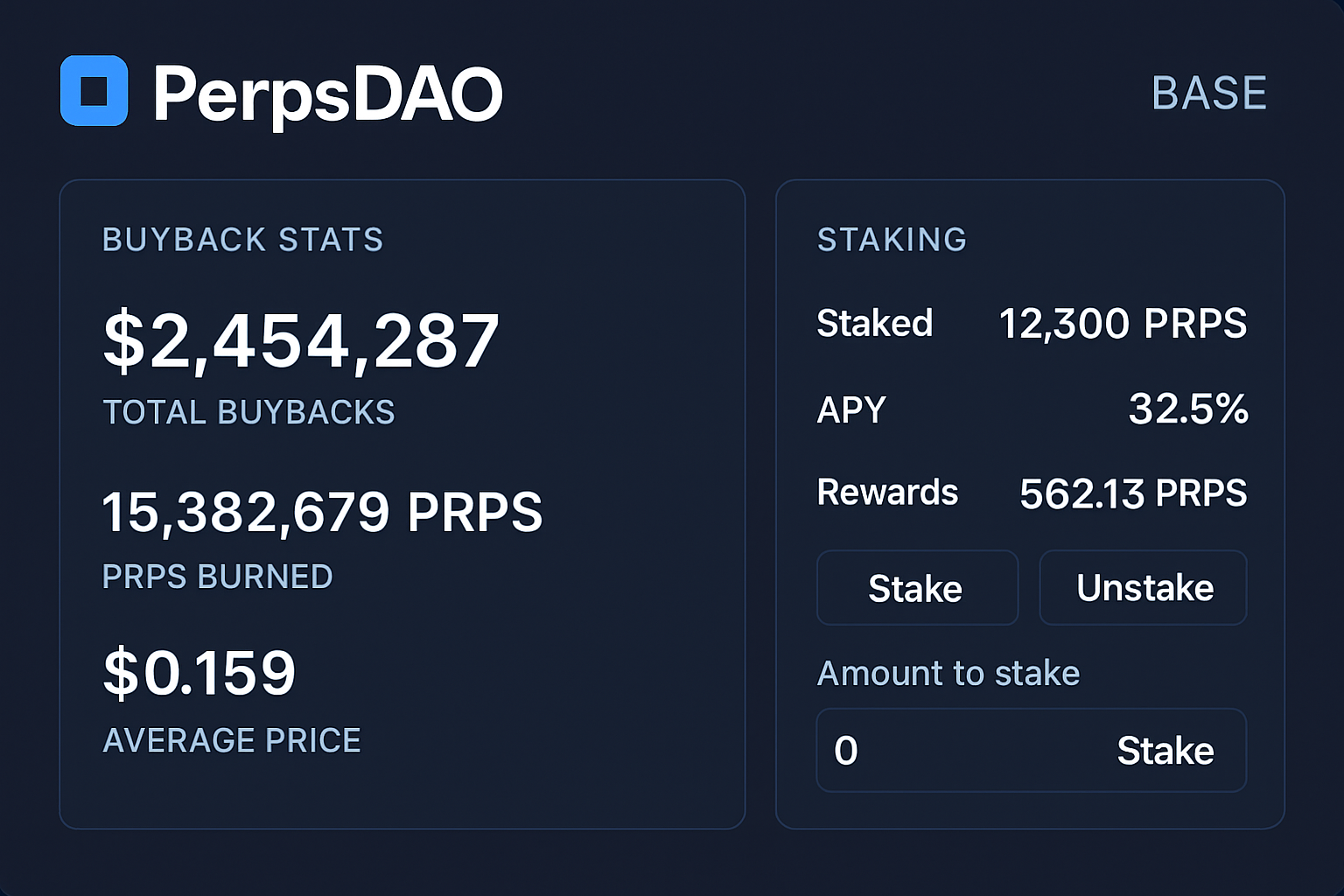Click the PRPS BURNED label
The image size is (1344, 896).
click(x=217, y=577)
